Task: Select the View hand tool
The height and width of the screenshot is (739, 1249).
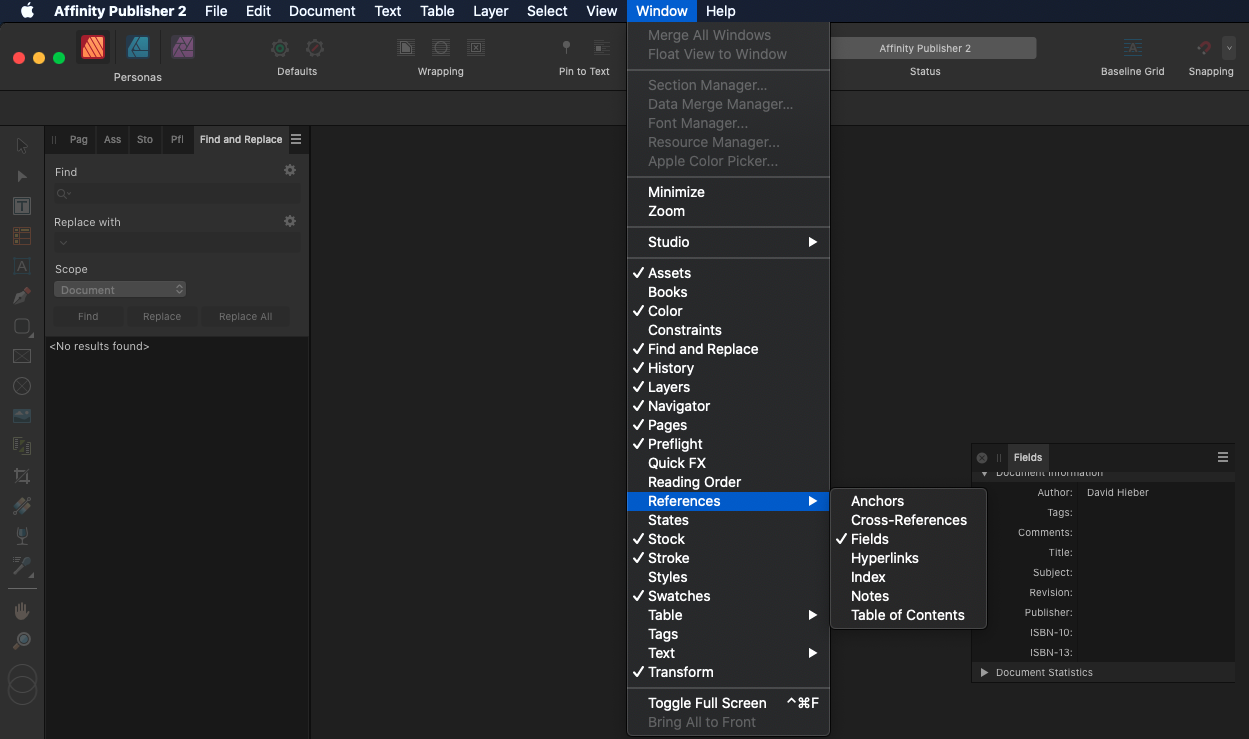Action: [x=22, y=610]
